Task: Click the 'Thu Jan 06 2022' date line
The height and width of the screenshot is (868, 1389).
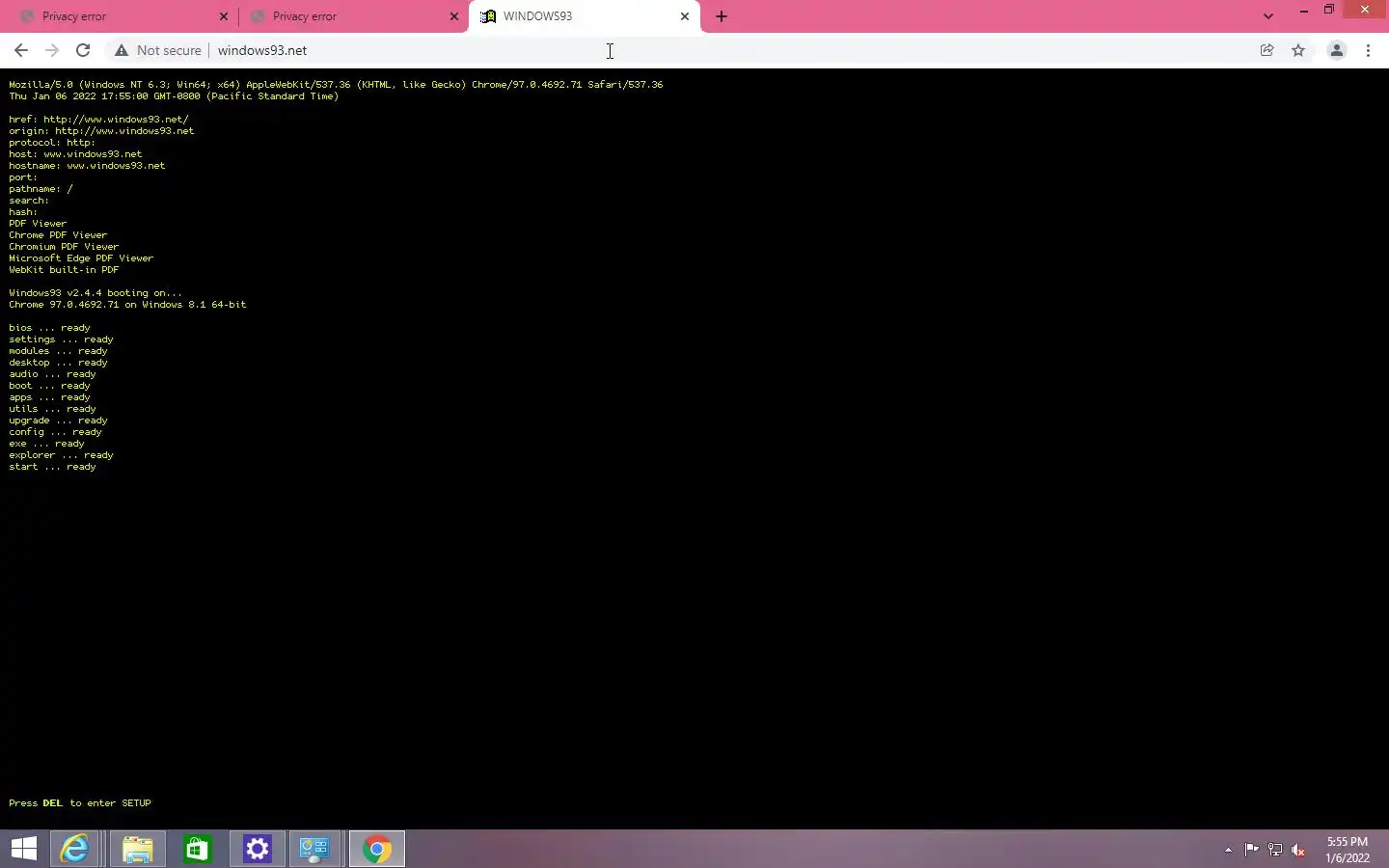Action: coord(174,96)
